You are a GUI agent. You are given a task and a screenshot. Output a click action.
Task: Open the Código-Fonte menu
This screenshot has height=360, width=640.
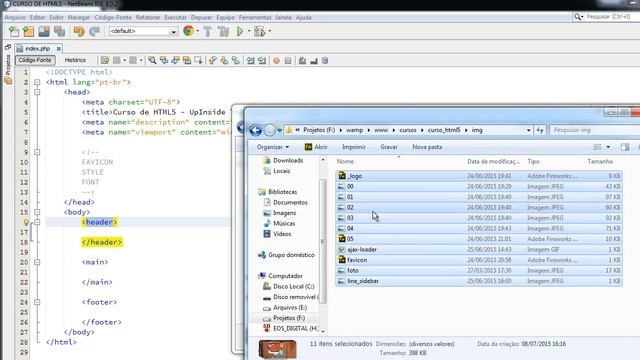click(x=113, y=18)
